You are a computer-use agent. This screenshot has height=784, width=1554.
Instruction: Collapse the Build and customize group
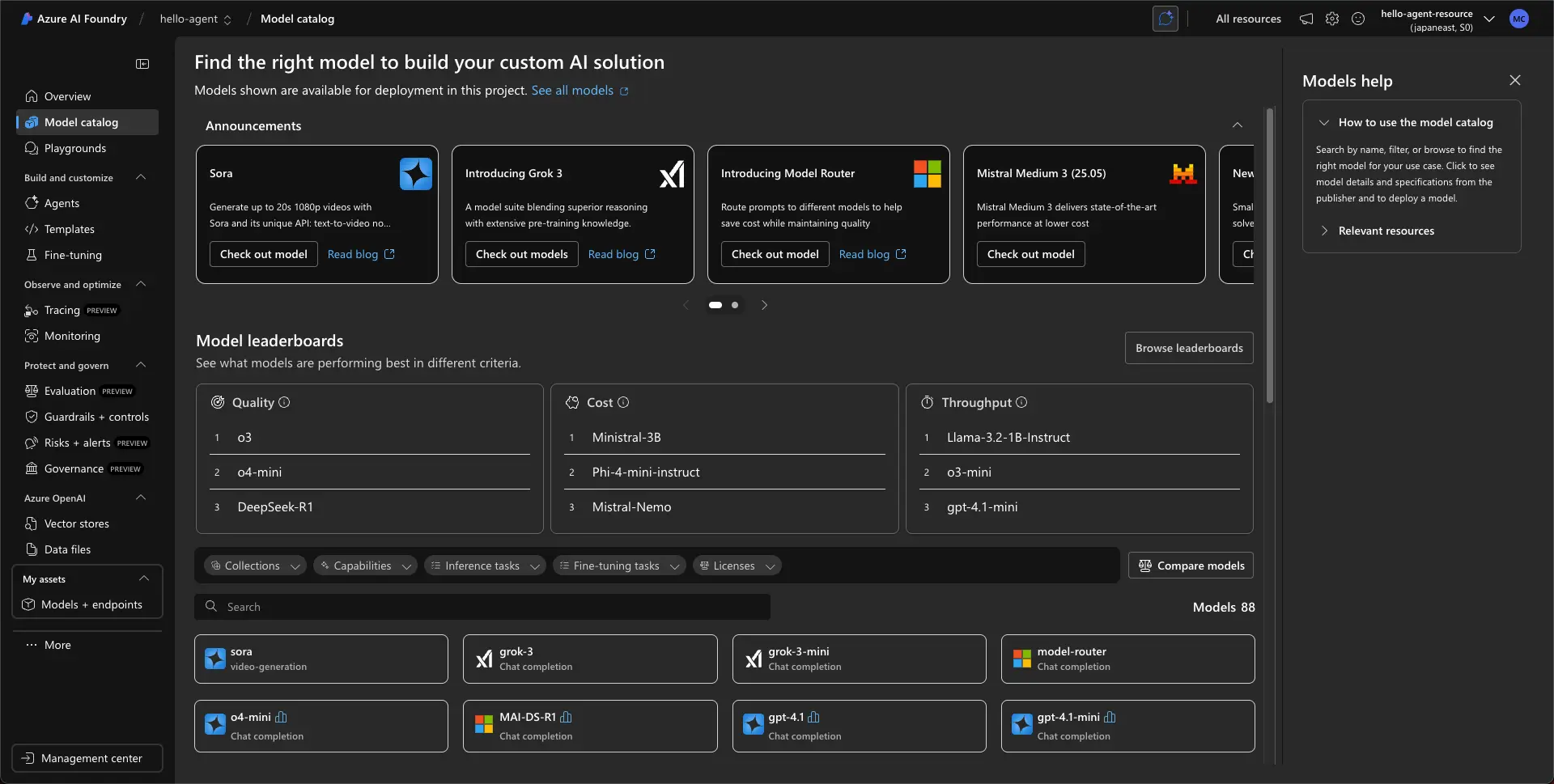(141, 177)
